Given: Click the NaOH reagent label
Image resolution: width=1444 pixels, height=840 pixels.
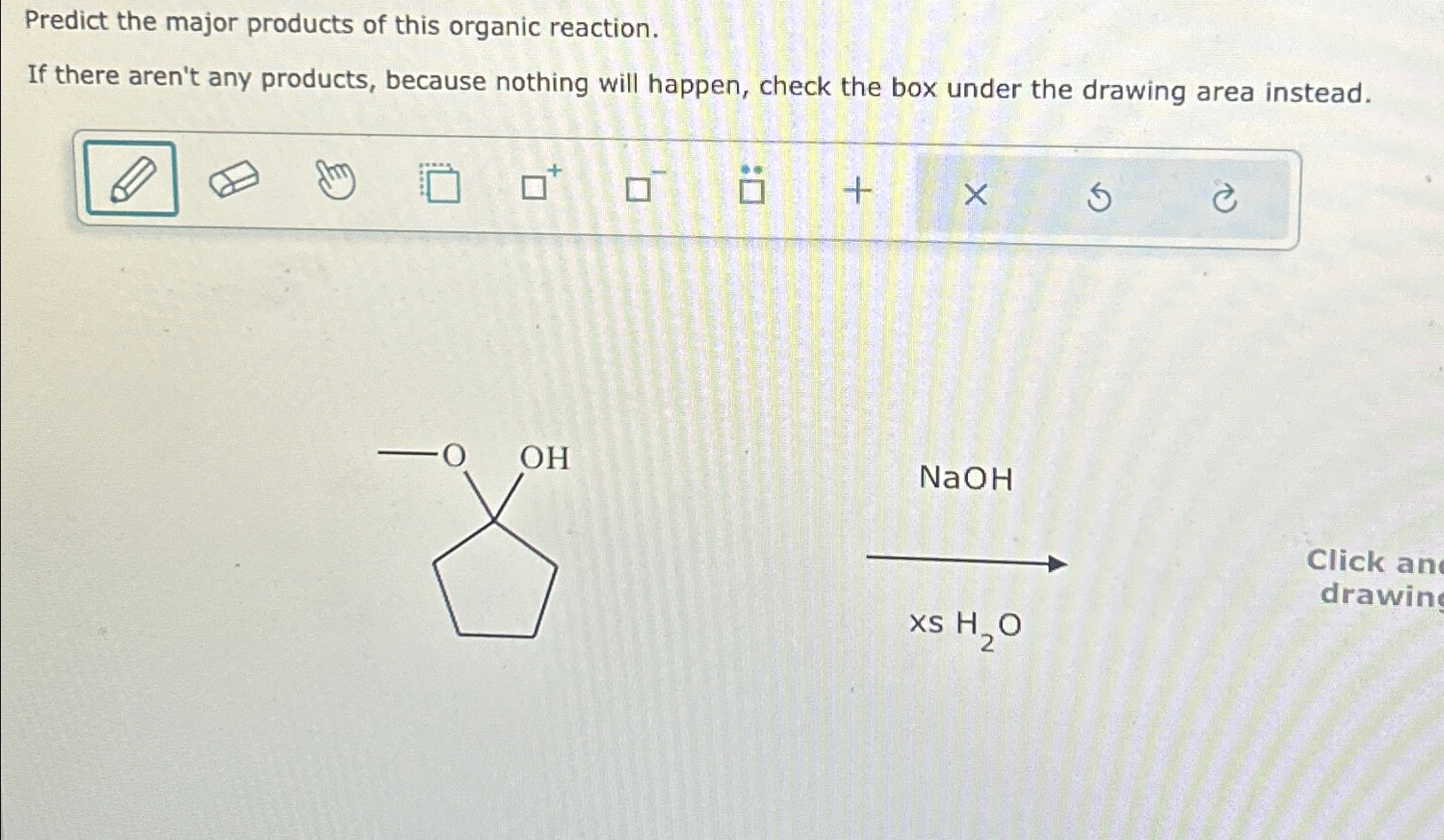Looking at the screenshot, I should (x=964, y=479).
